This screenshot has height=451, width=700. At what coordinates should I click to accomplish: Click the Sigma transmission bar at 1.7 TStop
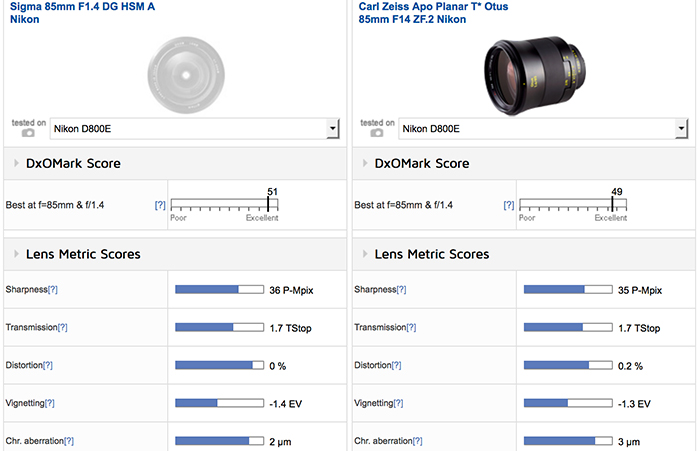click(x=220, y=327)
